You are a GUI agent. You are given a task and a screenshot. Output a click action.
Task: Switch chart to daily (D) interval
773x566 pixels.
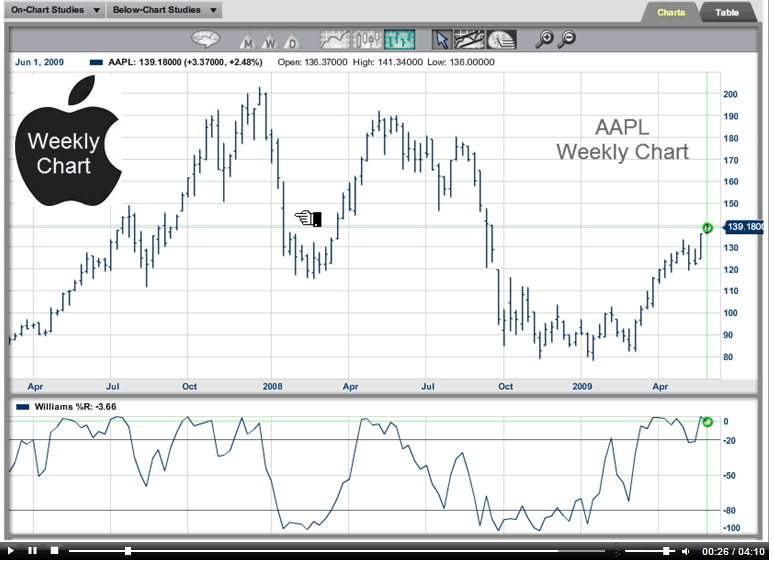[292, 40]
